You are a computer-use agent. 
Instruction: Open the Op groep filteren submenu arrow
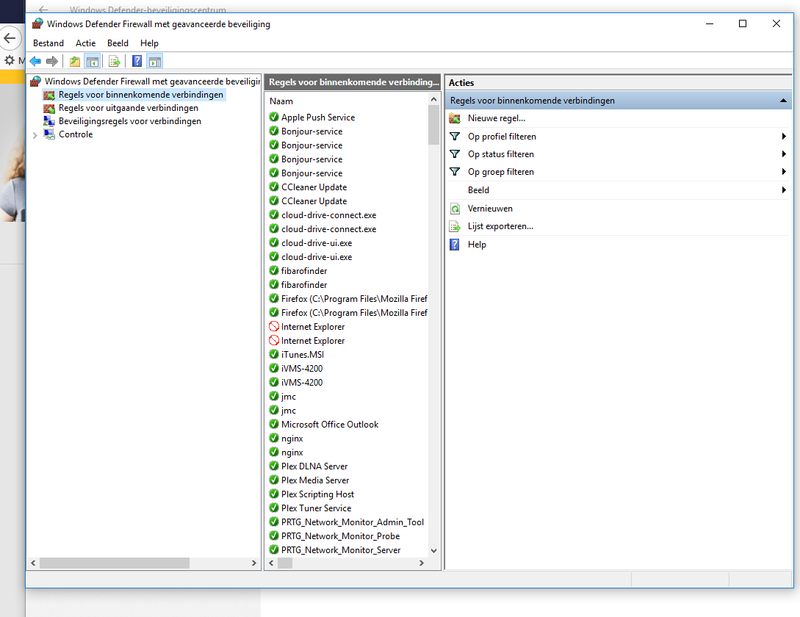tap(783, 171)
